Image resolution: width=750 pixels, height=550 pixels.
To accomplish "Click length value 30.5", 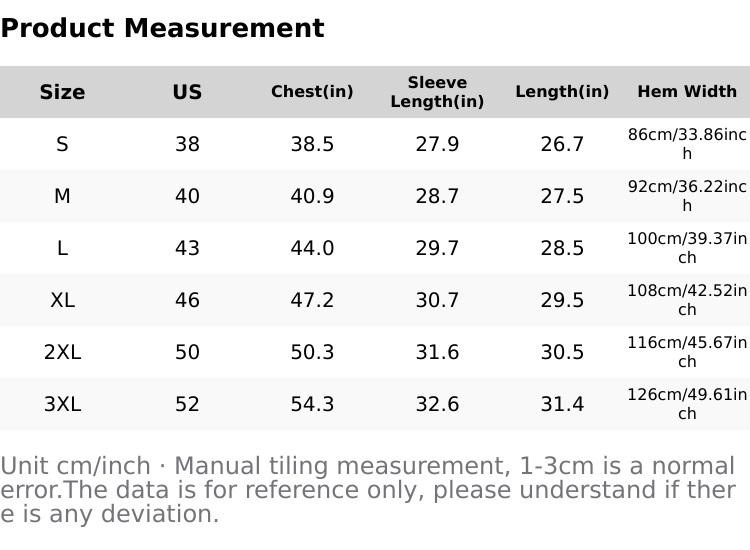I will pos(562,352).
